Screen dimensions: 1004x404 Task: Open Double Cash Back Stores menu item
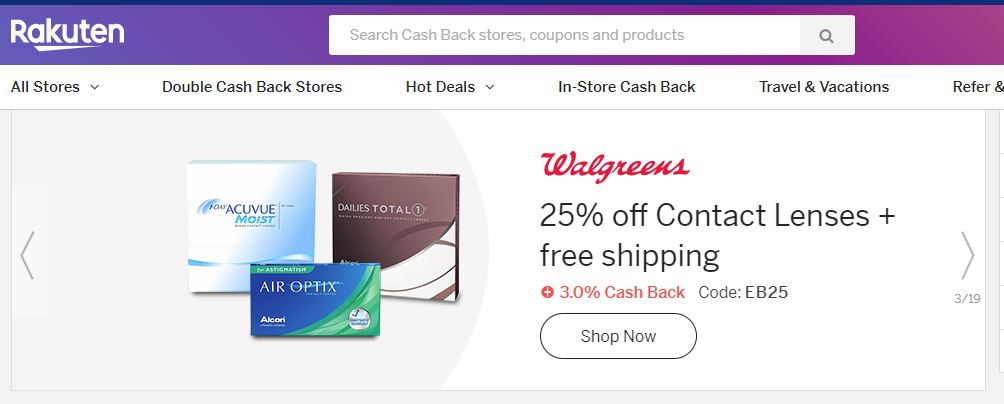(x=252, y=87)
